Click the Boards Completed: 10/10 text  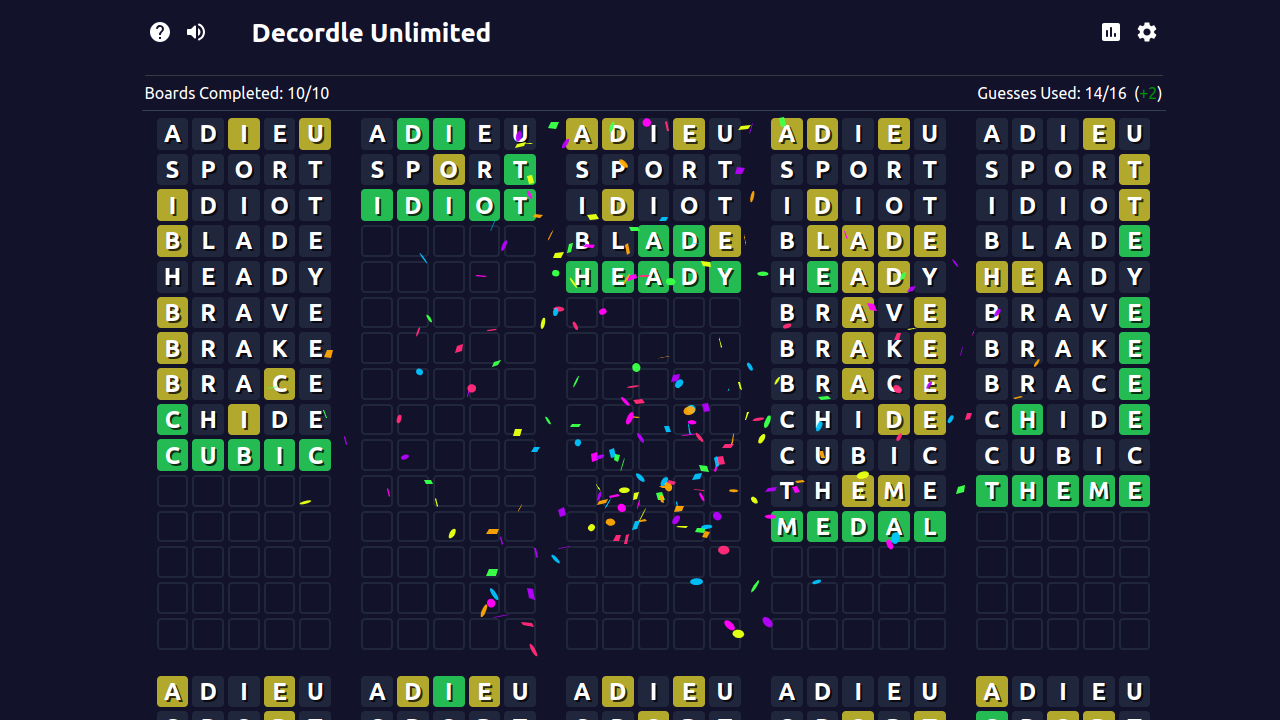(x=237, y=93)
